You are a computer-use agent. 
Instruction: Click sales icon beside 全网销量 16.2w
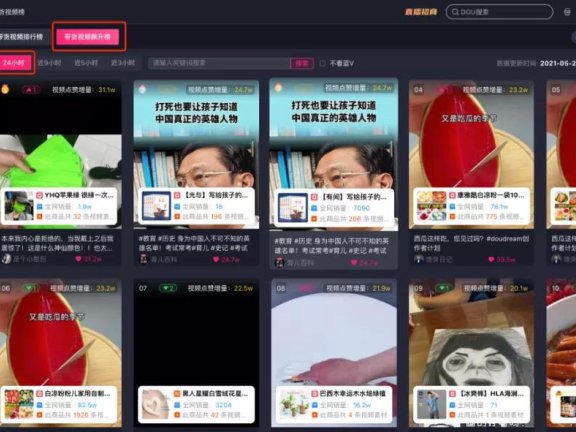(x=315, y=405)
